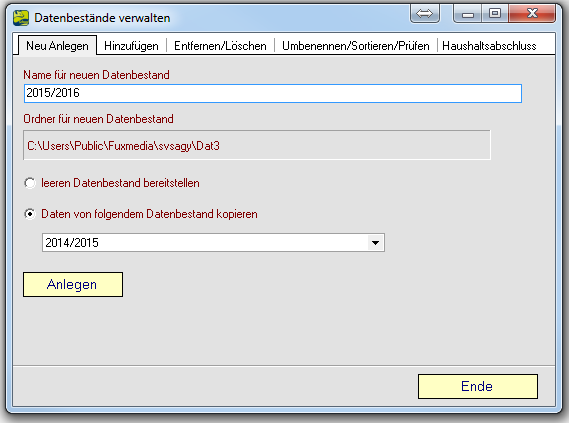Click the combo box showing 2014/2015

tap(213, 243)
